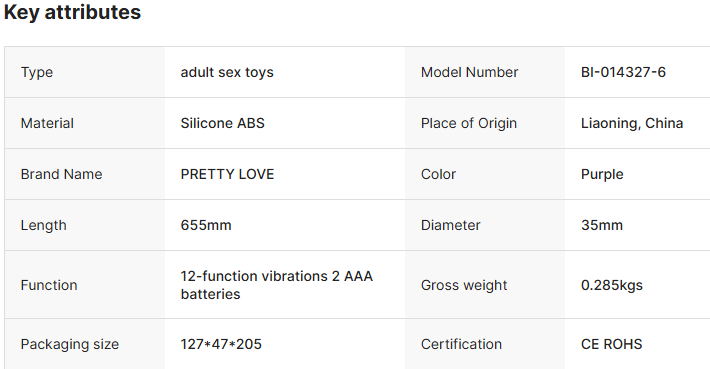
Task: Click the Color label cell
Action: 485,174
